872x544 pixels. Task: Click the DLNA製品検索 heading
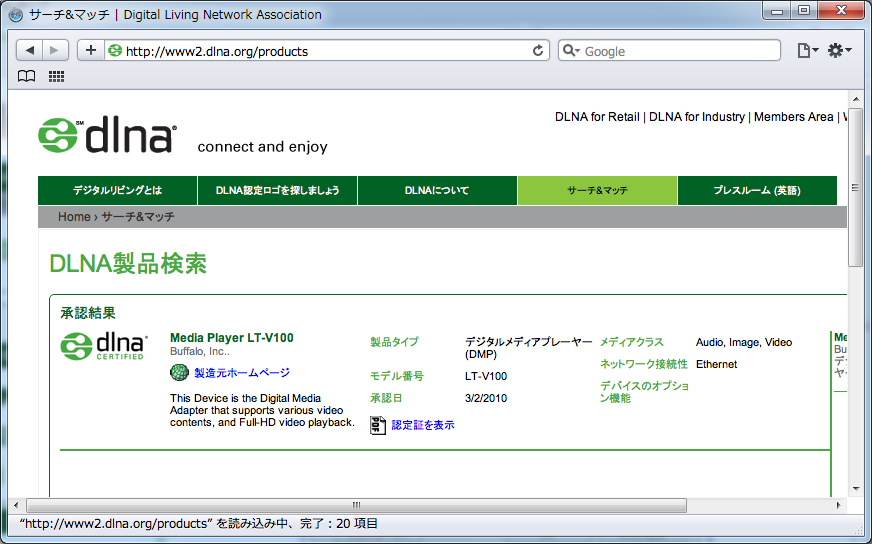click(128, 264)
